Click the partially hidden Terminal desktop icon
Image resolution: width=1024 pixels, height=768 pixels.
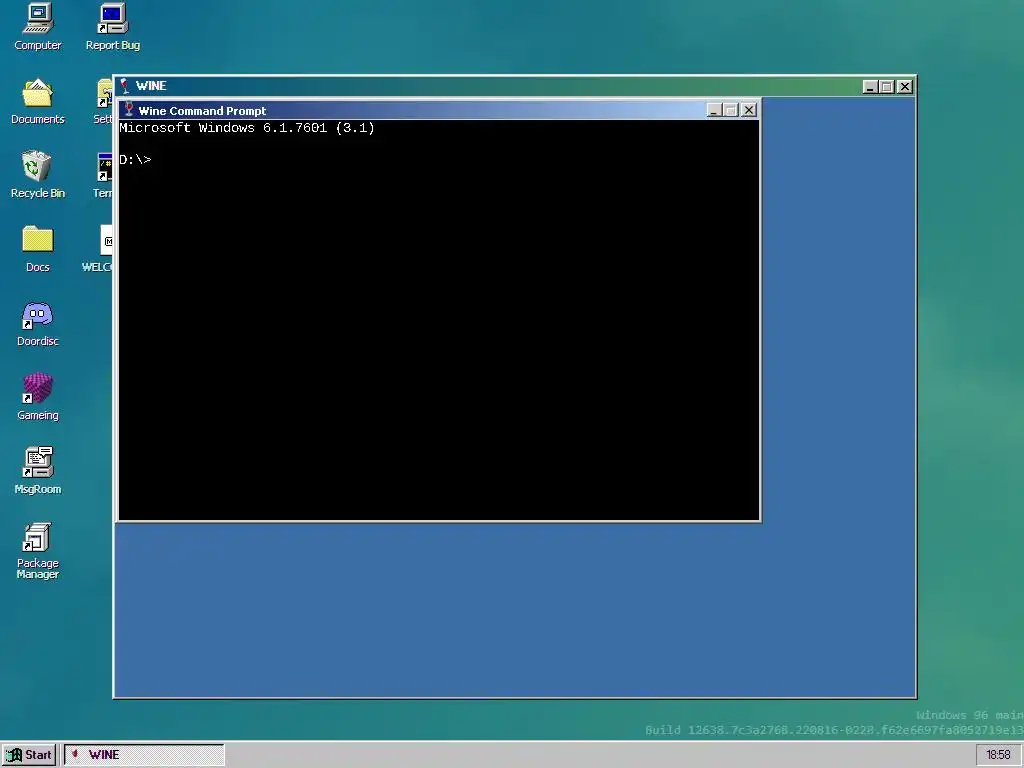tap(103, 174)
